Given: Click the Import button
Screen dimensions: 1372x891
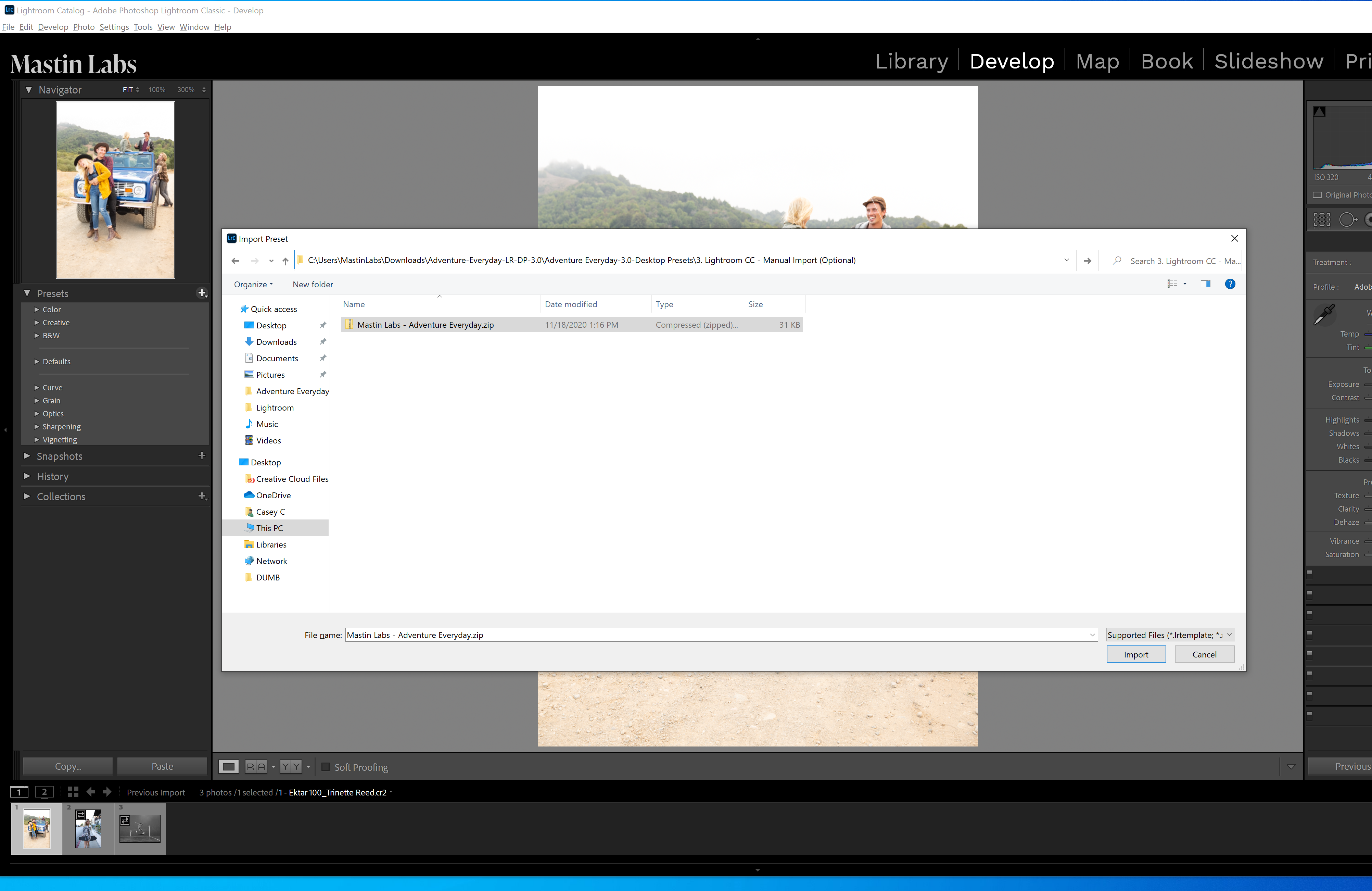Looking at the screenshot, I should (x=1136, y=655).
